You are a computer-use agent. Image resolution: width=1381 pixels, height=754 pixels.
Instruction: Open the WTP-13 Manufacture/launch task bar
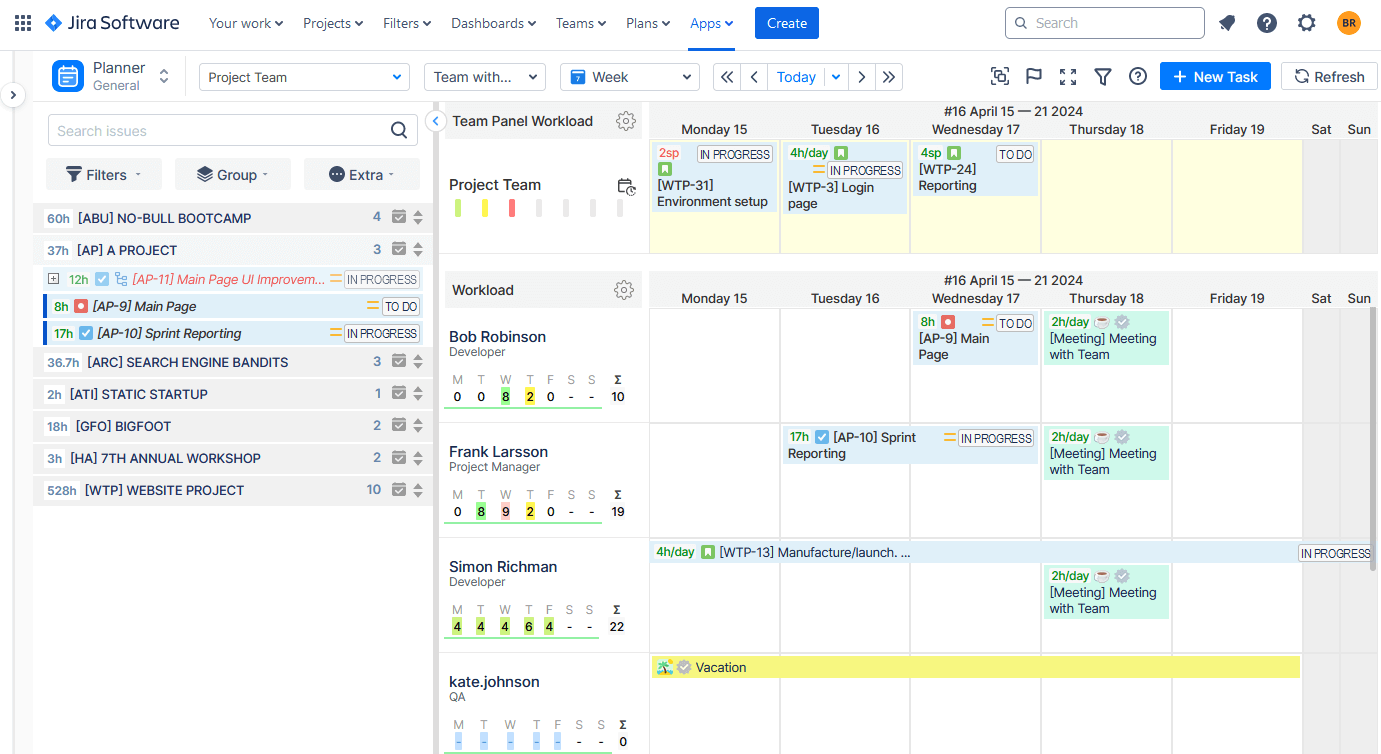tap(1011, 552)
